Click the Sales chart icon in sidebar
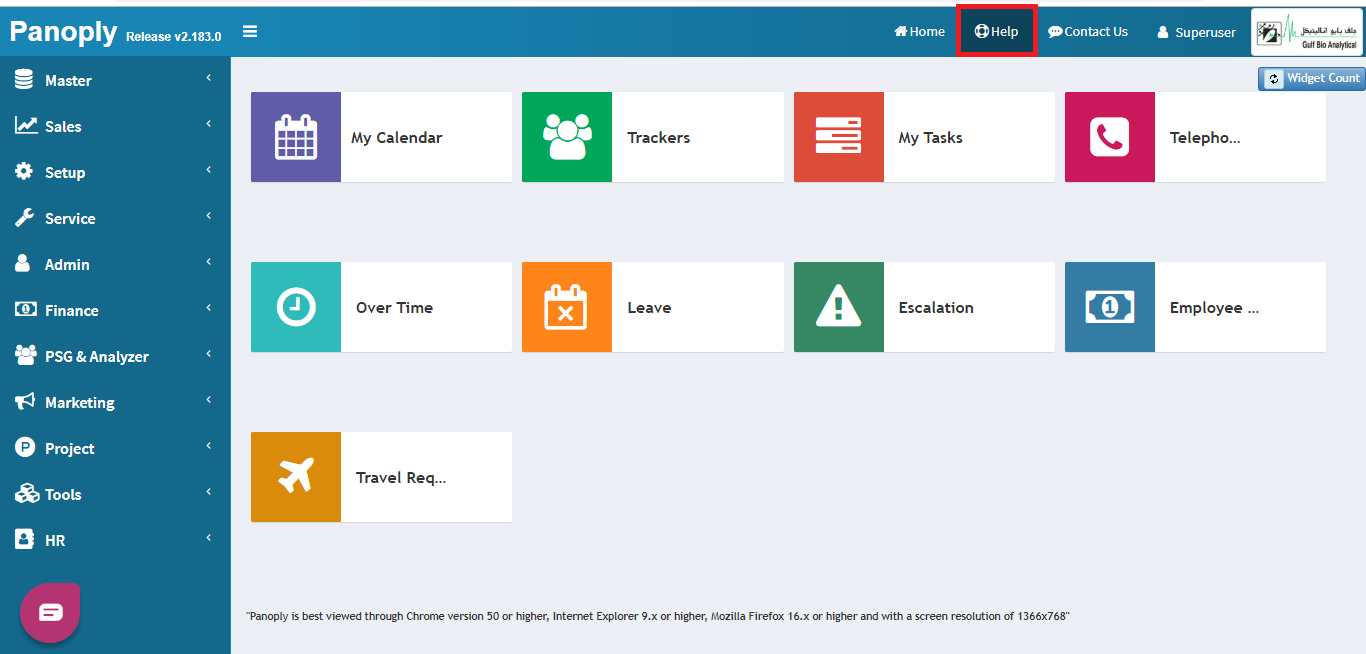Image resolution: width=1366 pixels, height=654 pixels. [x=26, y=126]
